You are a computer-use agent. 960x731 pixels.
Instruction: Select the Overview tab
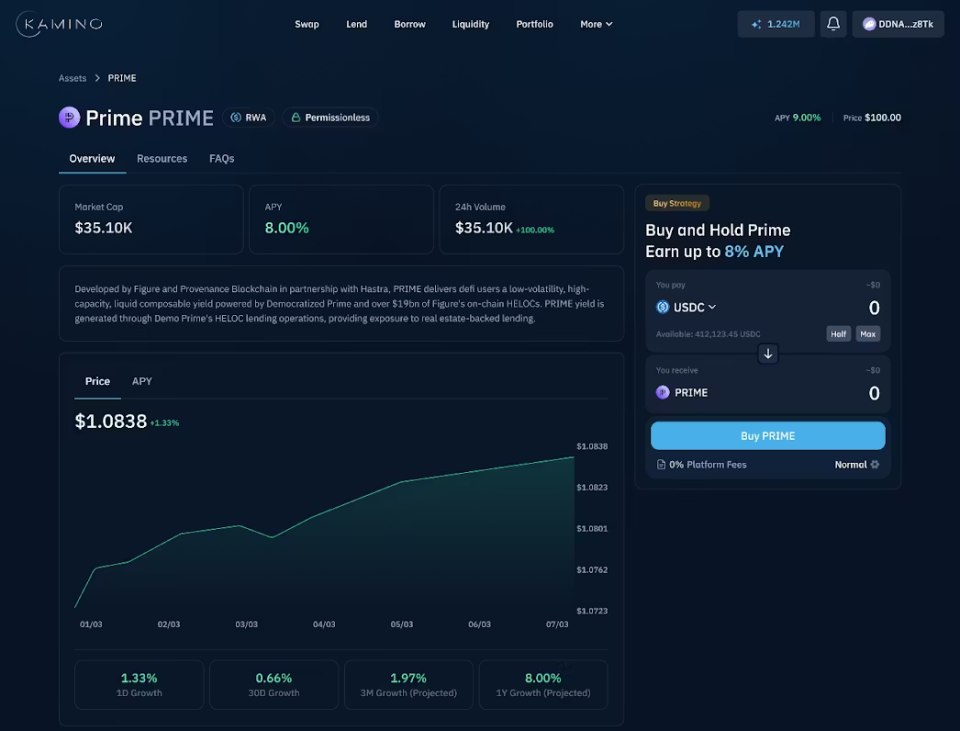click(92, 159)
